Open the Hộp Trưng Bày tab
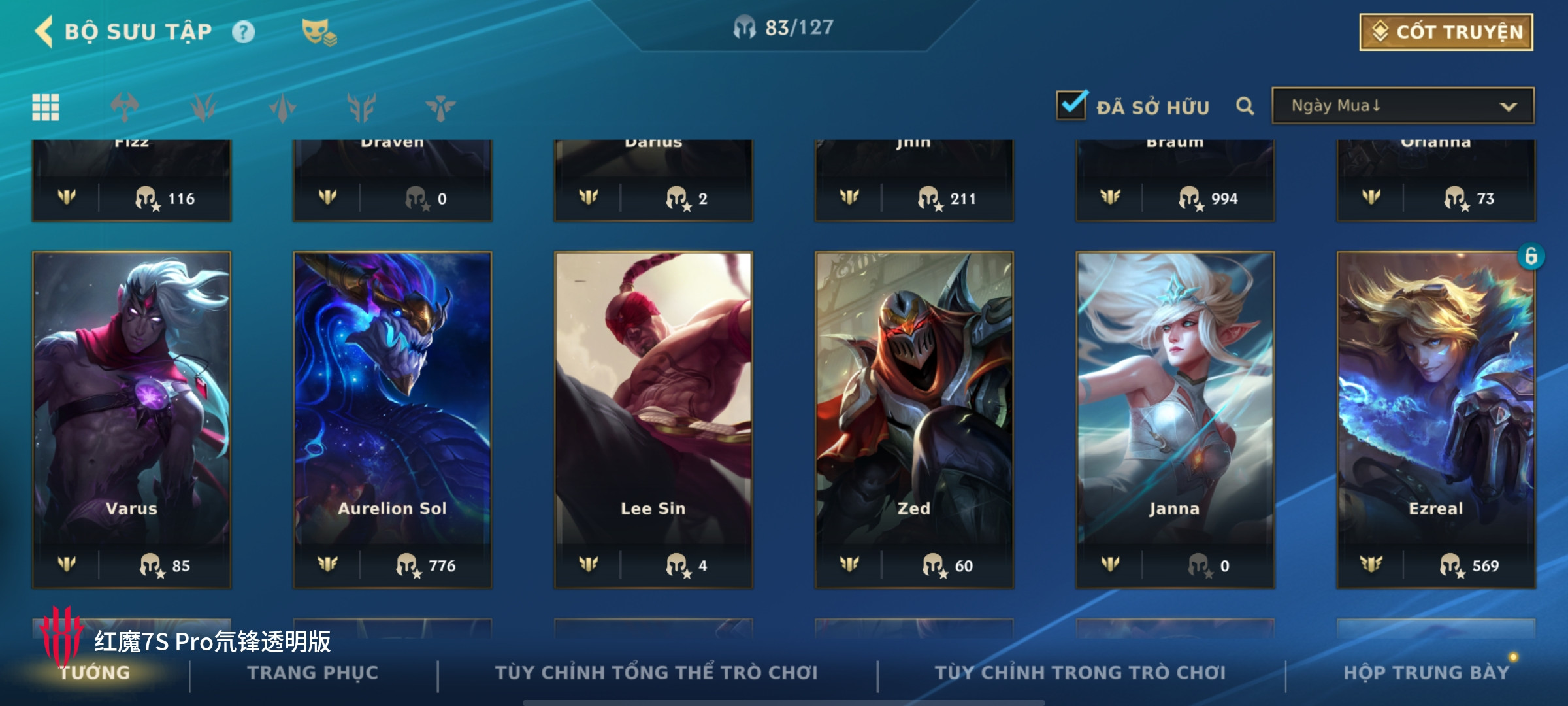 pyautogui.click(x=1426, y=673)
